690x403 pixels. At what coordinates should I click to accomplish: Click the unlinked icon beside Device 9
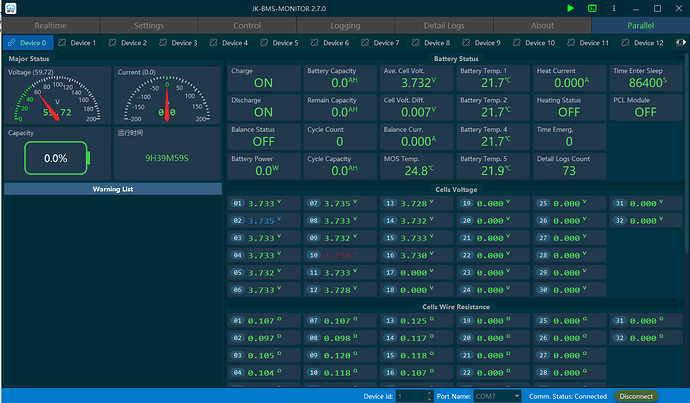point(466,43)
